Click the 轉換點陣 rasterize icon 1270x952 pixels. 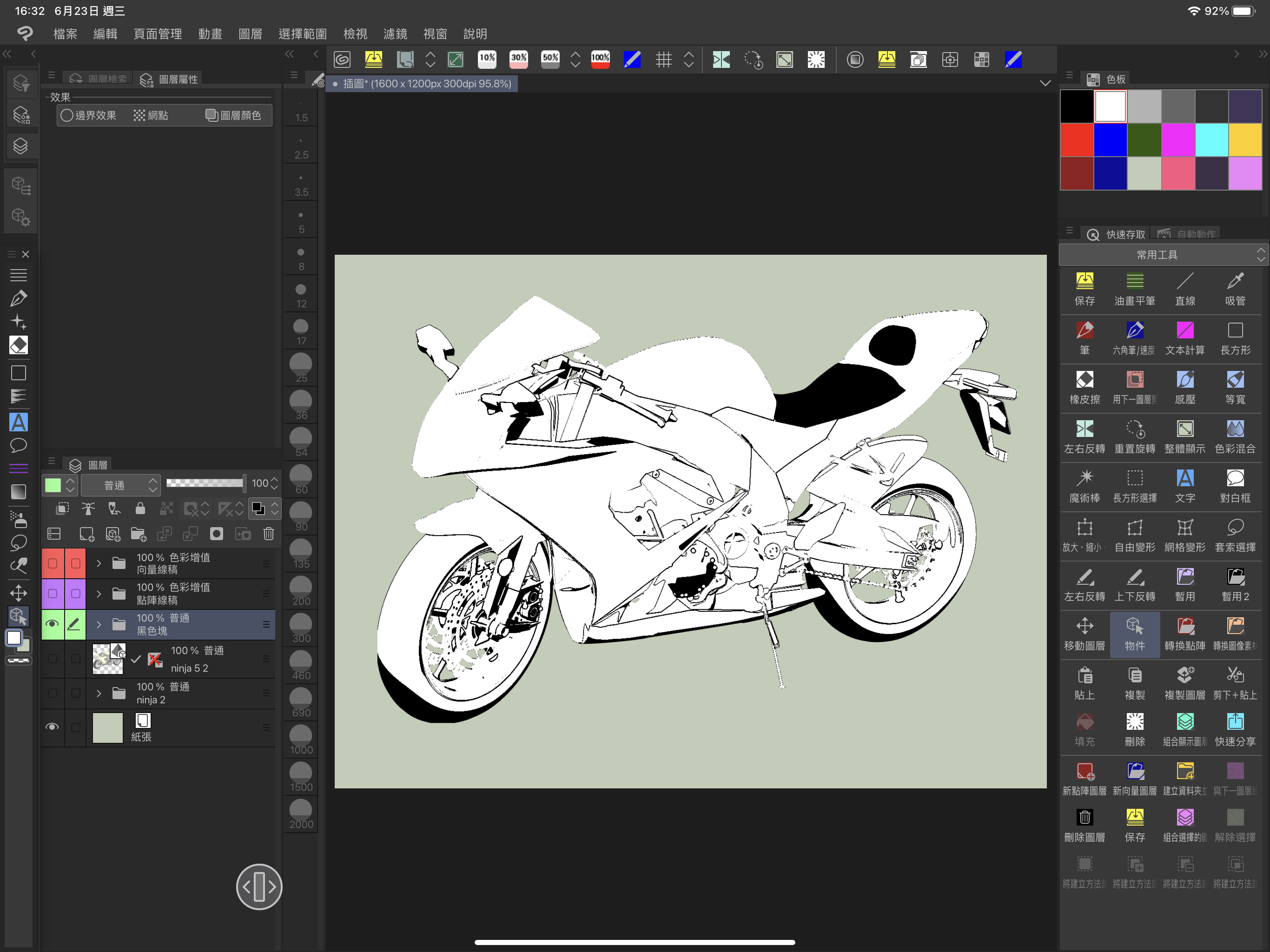(1184, 635)
